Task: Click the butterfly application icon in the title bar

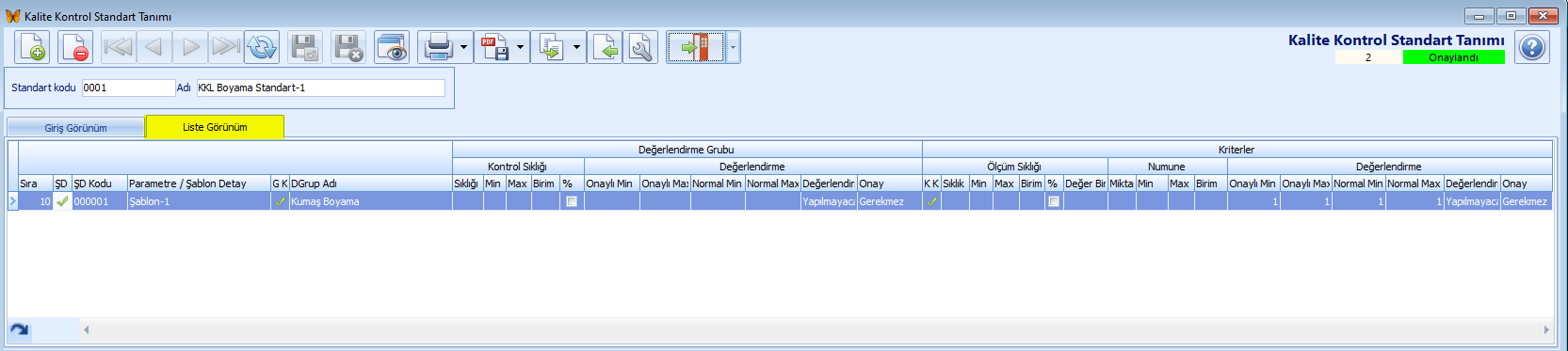Action: point(12,16)
